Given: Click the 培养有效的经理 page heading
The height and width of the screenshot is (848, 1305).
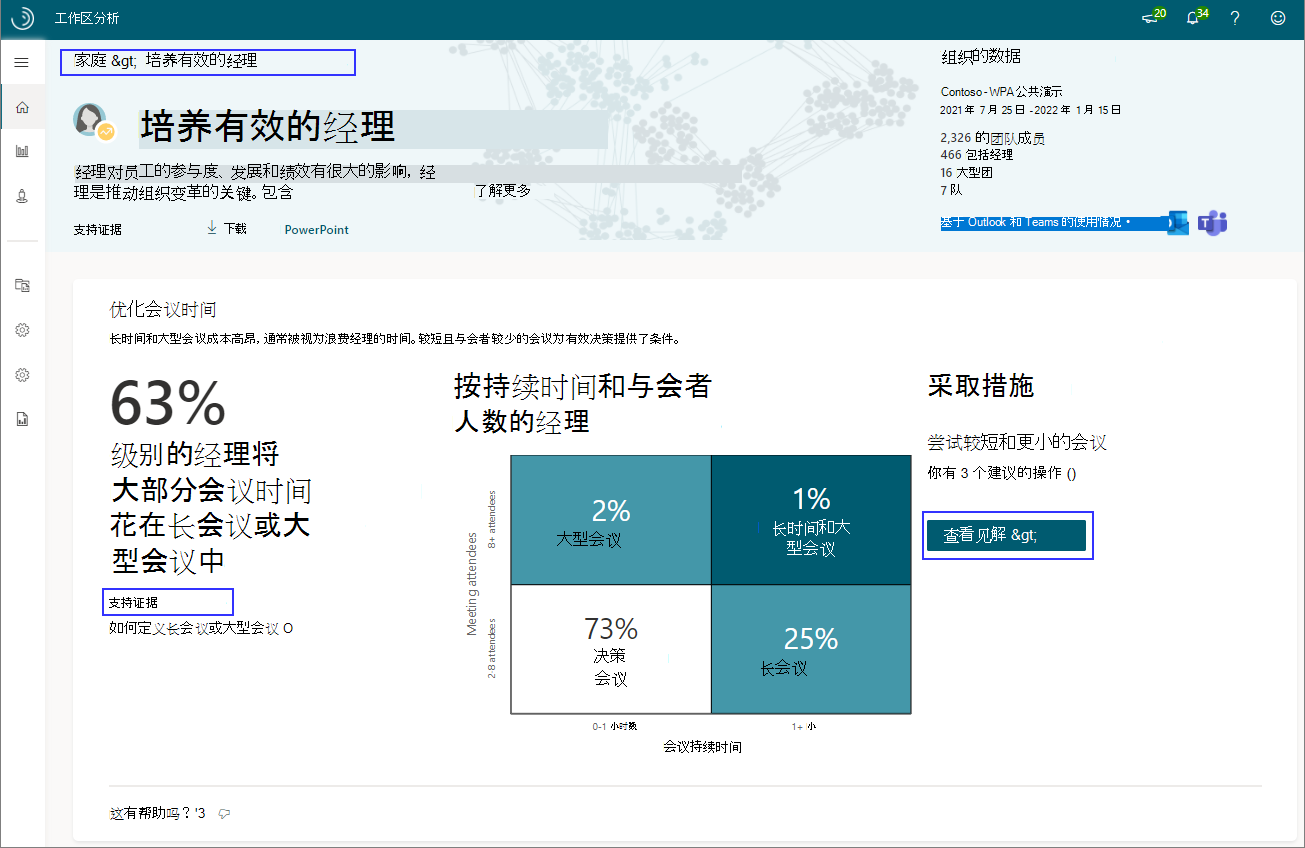Looking at the screenshot, I should [268, 127].
